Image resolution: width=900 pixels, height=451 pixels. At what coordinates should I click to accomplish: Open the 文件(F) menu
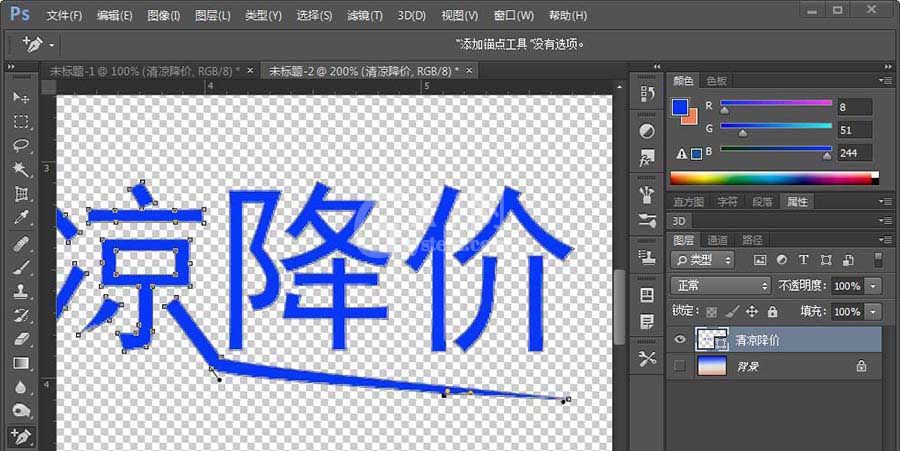click(x=64, y=15)
